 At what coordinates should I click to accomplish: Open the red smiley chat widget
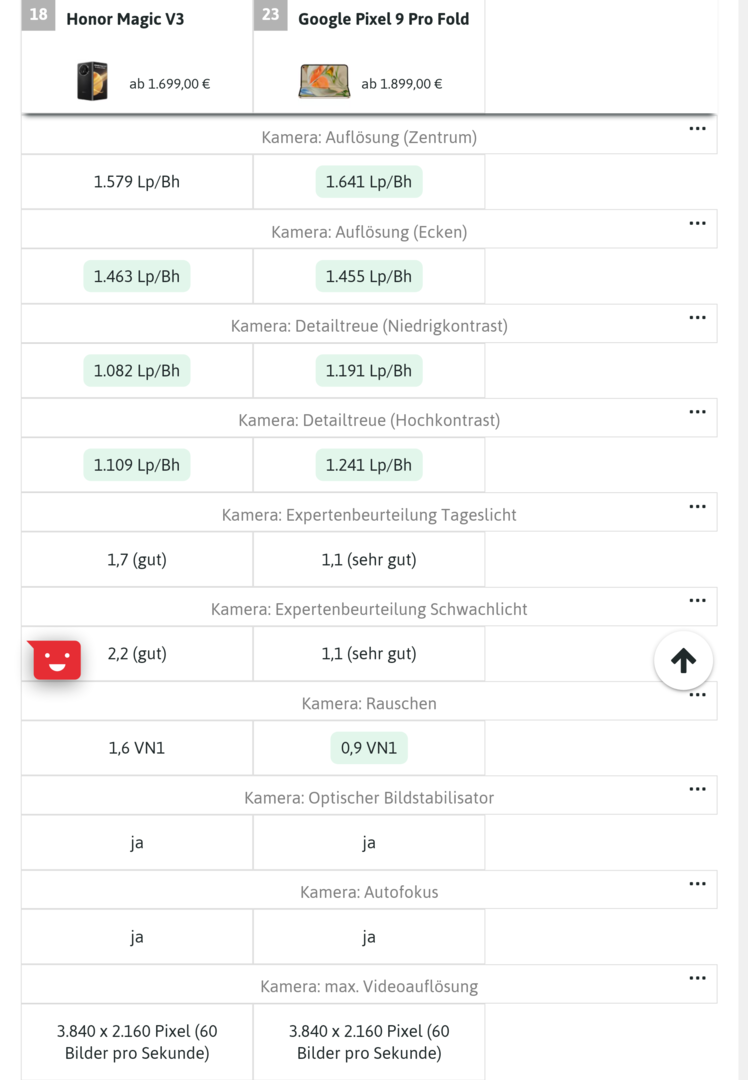tap(57, 660)
